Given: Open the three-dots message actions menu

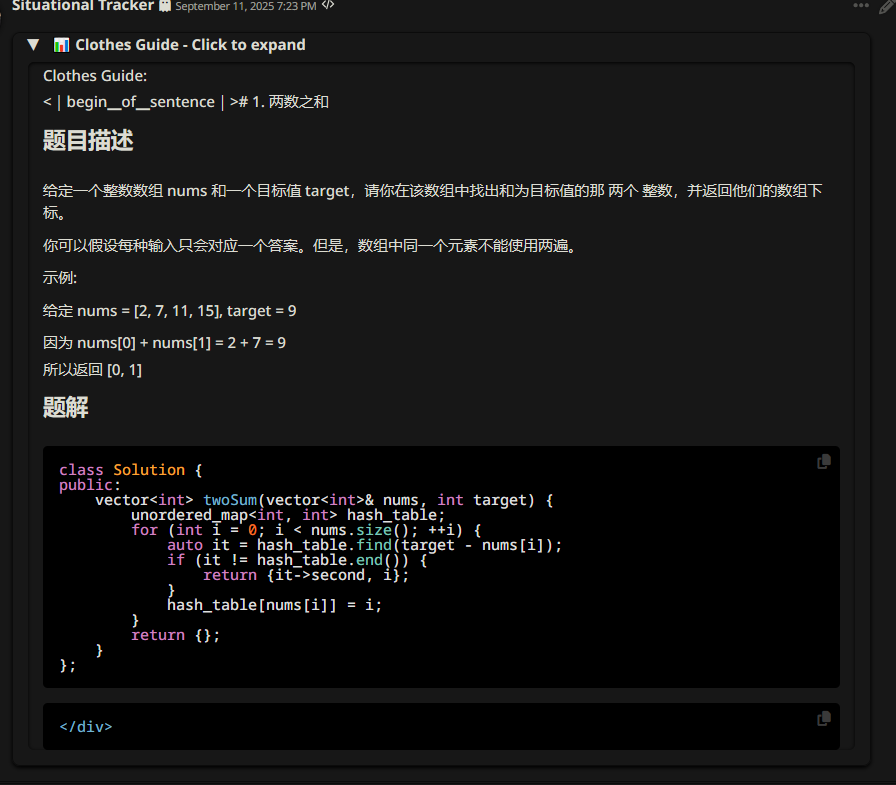Looking at the screenshot, I should pyautogui.click(x=861, y=5).
